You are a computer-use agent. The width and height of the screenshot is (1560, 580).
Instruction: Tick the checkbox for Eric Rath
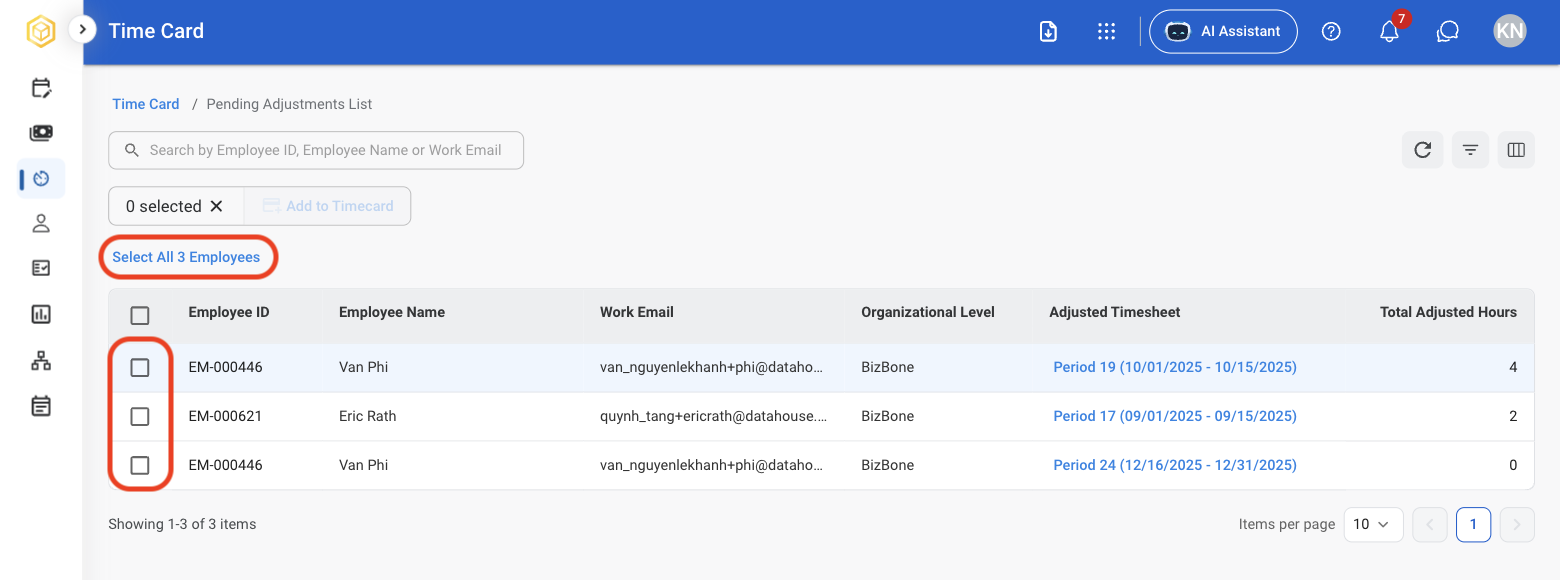[x=140, y=416]
